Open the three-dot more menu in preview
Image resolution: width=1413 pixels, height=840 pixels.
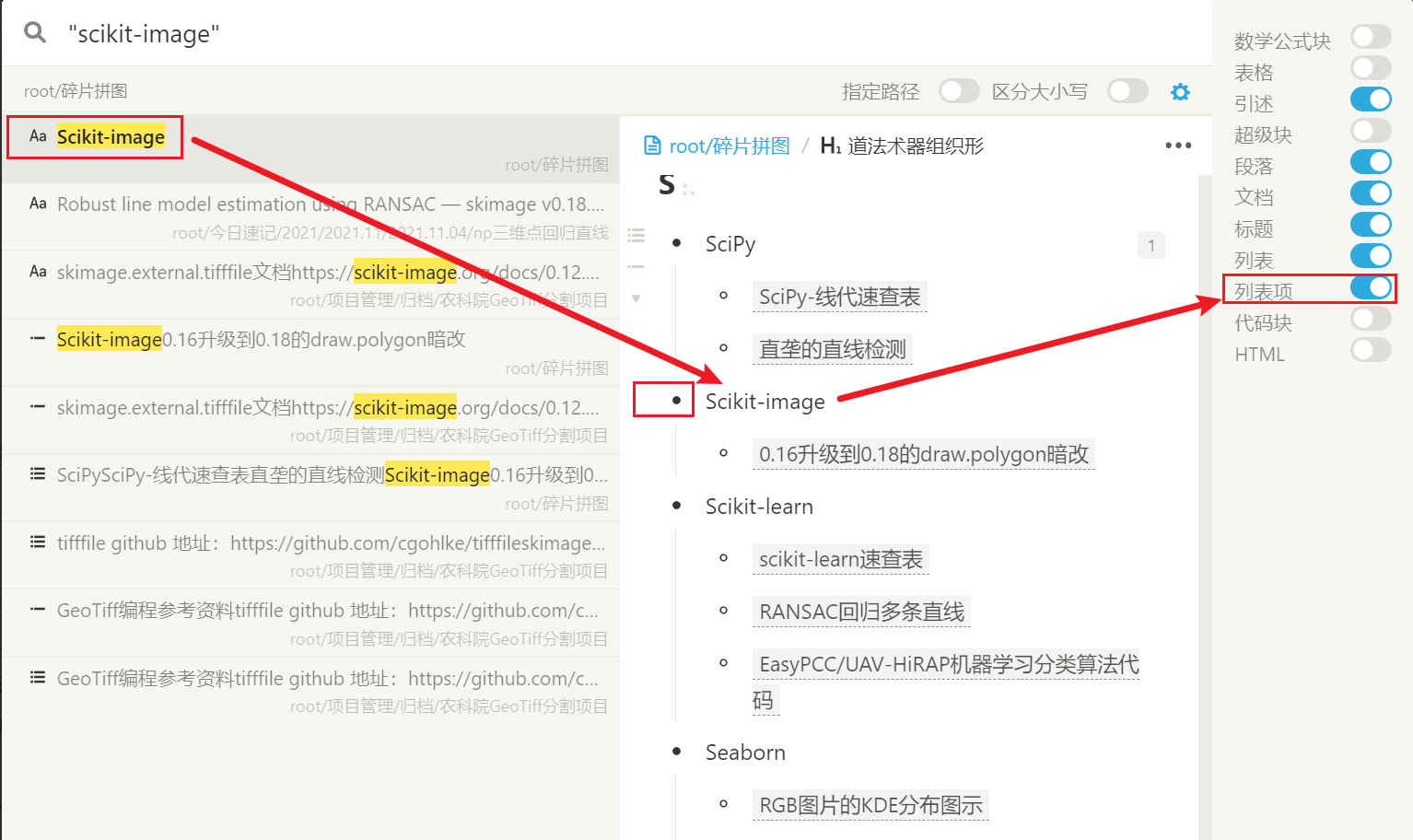[1178, 146]
